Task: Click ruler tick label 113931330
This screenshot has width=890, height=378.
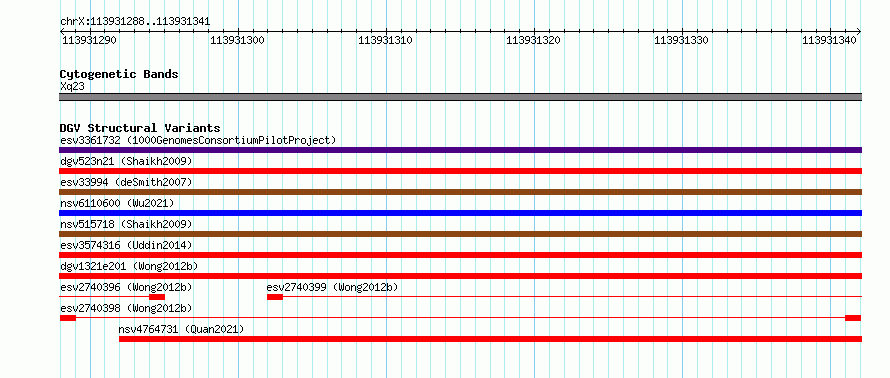Action: [682, 40]
